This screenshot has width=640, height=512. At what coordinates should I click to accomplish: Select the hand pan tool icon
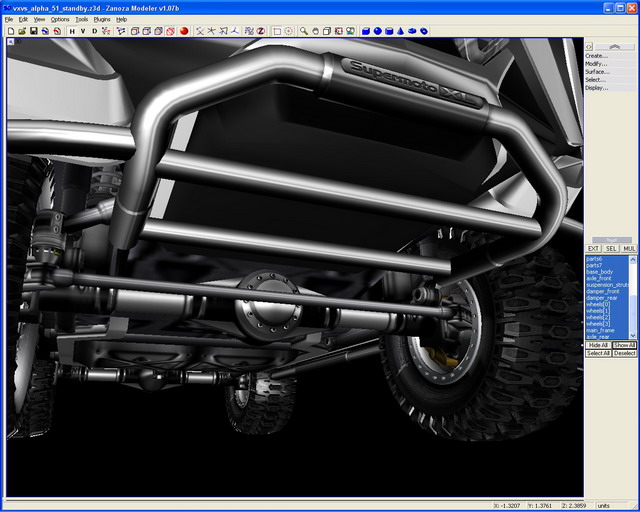coord(316,31)
